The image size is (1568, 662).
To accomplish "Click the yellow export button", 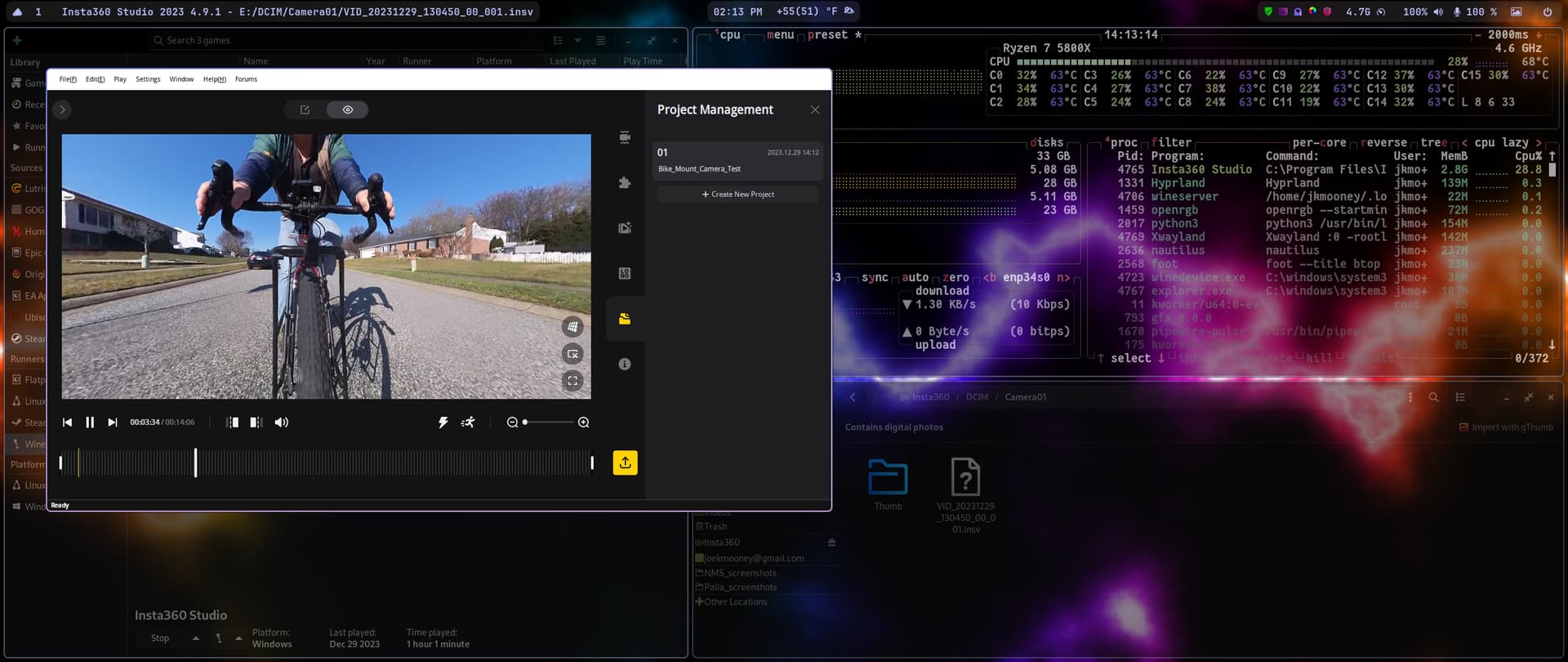I will (x=625, y=463).
